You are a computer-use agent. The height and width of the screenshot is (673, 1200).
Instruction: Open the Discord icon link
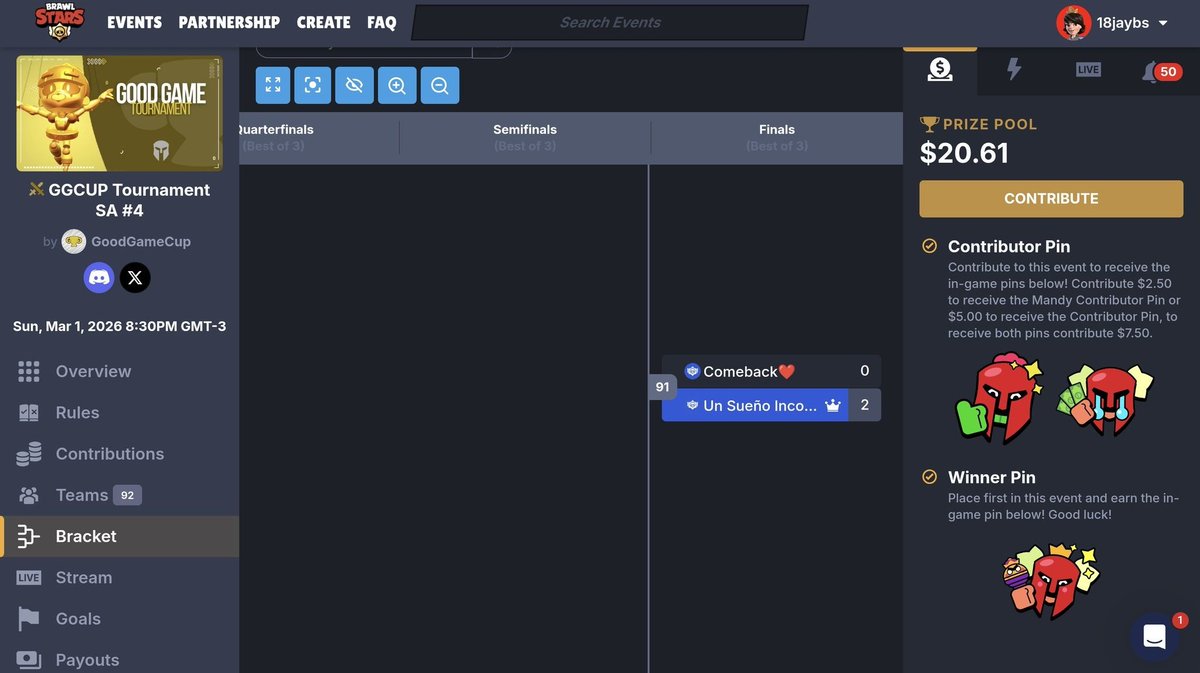pos(99,277)
